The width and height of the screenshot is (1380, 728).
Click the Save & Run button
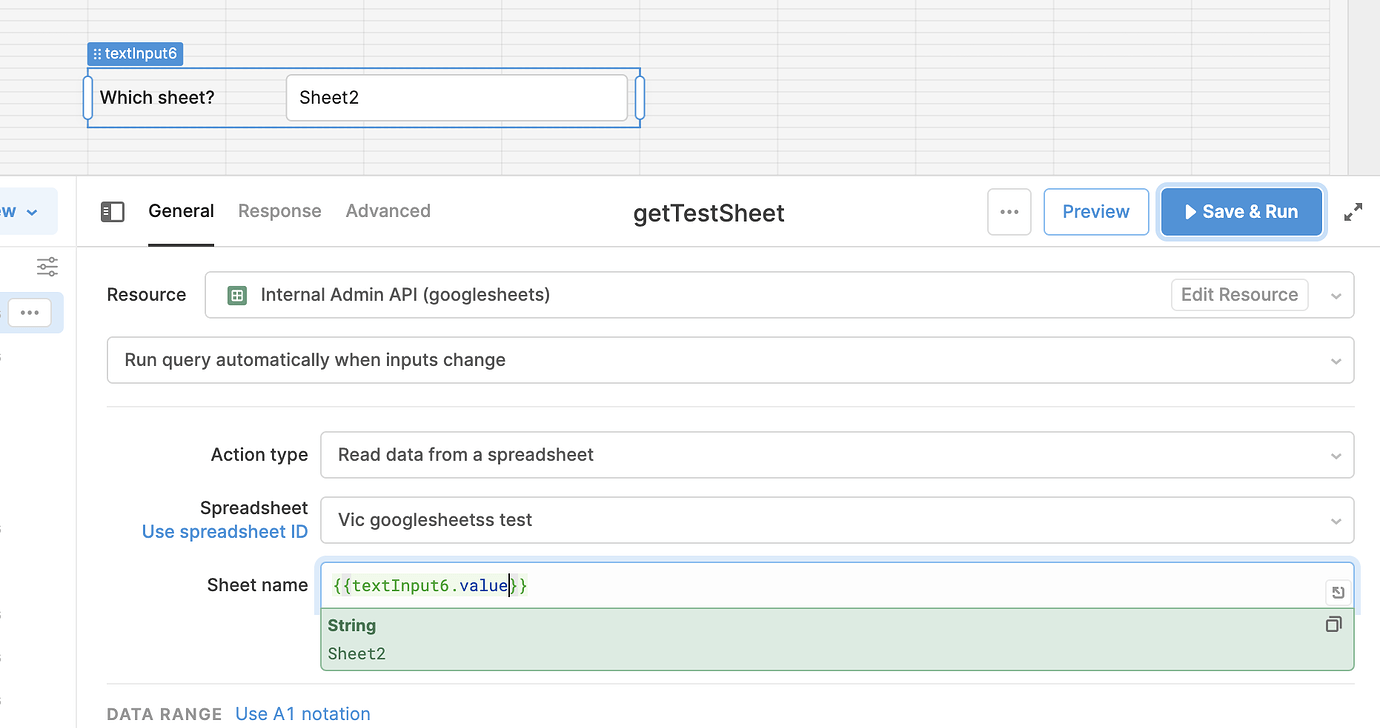1241,211
